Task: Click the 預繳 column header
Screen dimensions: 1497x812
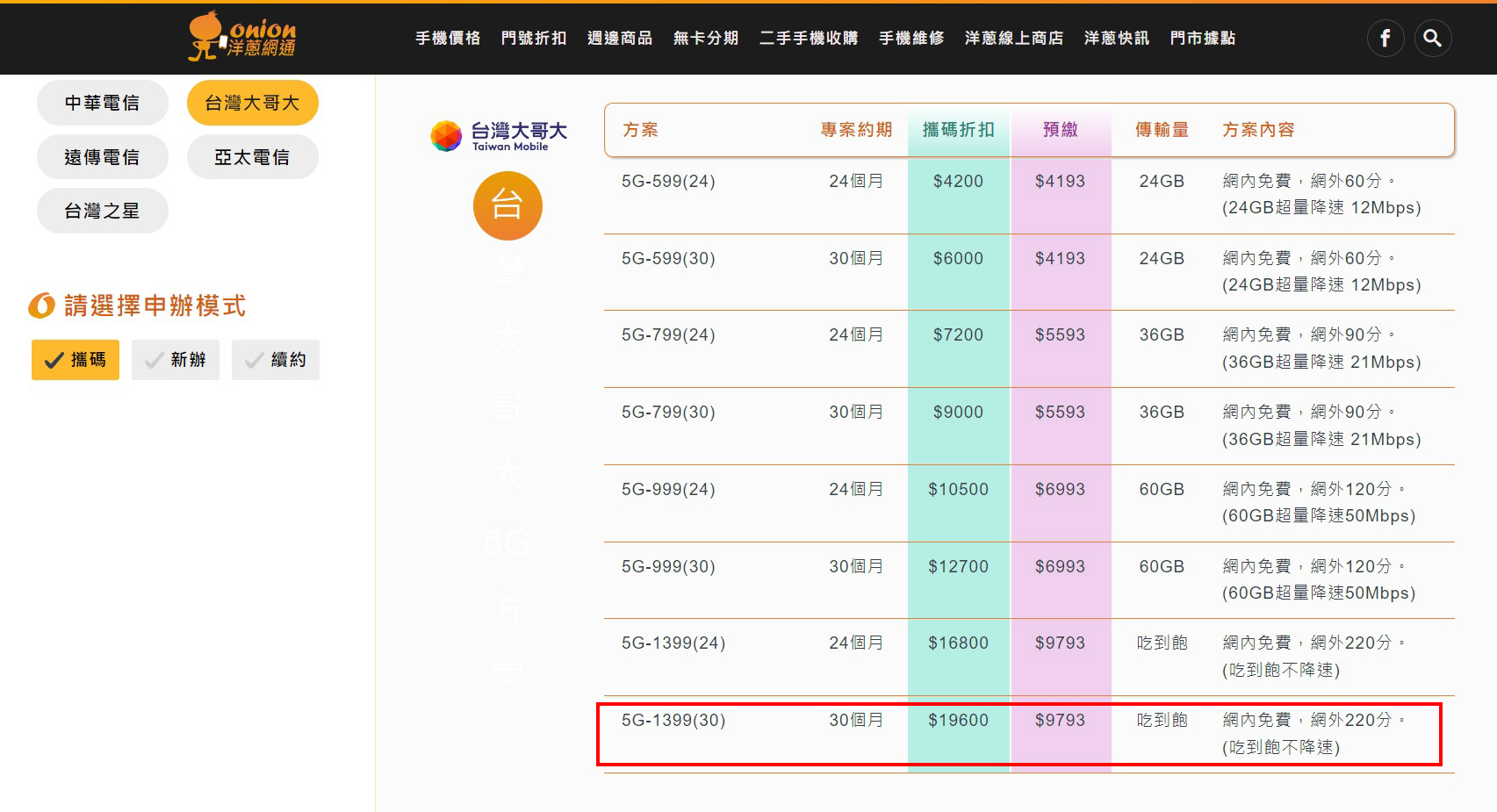Action: pyautogui.click(x=1060, y=130)
